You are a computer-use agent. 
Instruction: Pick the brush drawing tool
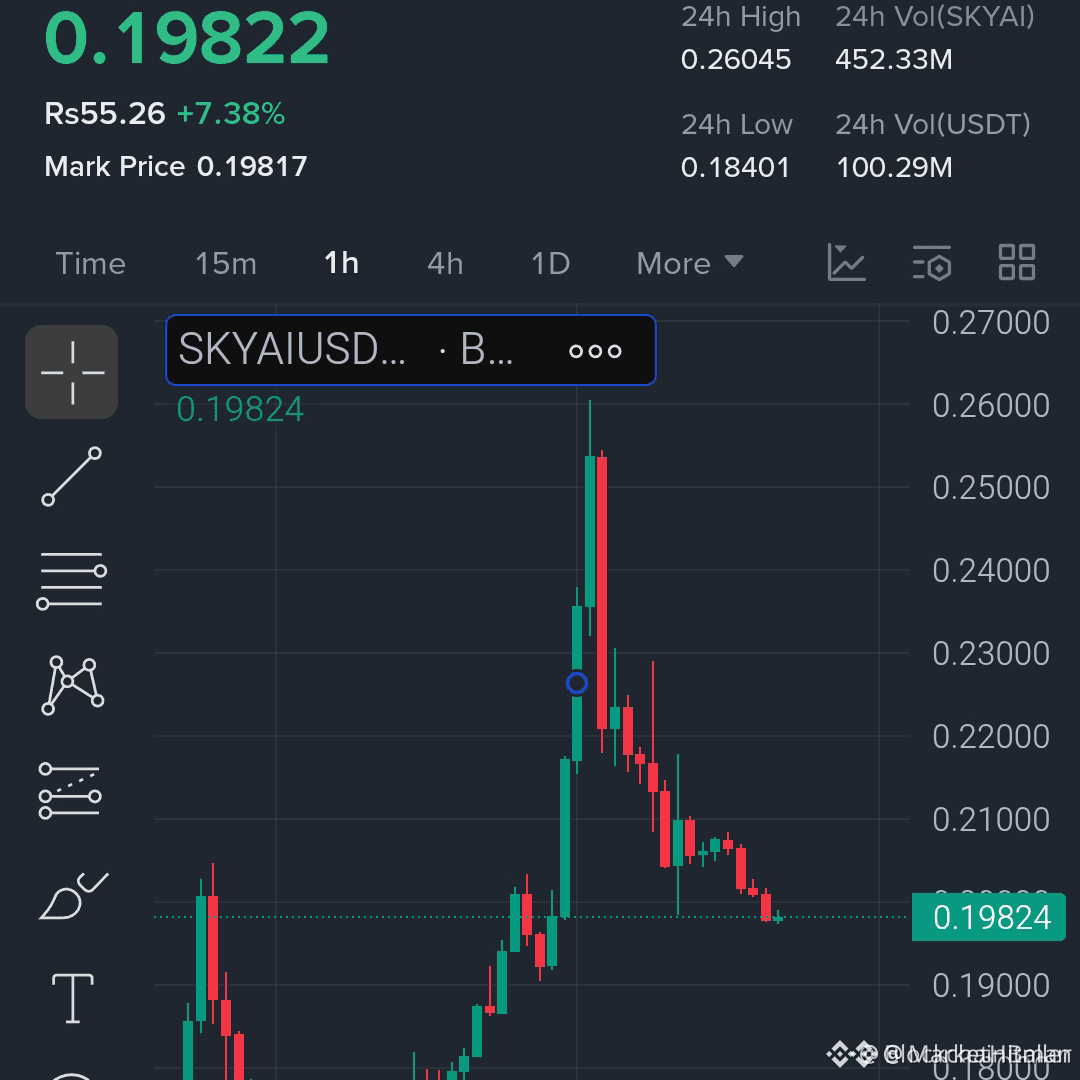73,895
